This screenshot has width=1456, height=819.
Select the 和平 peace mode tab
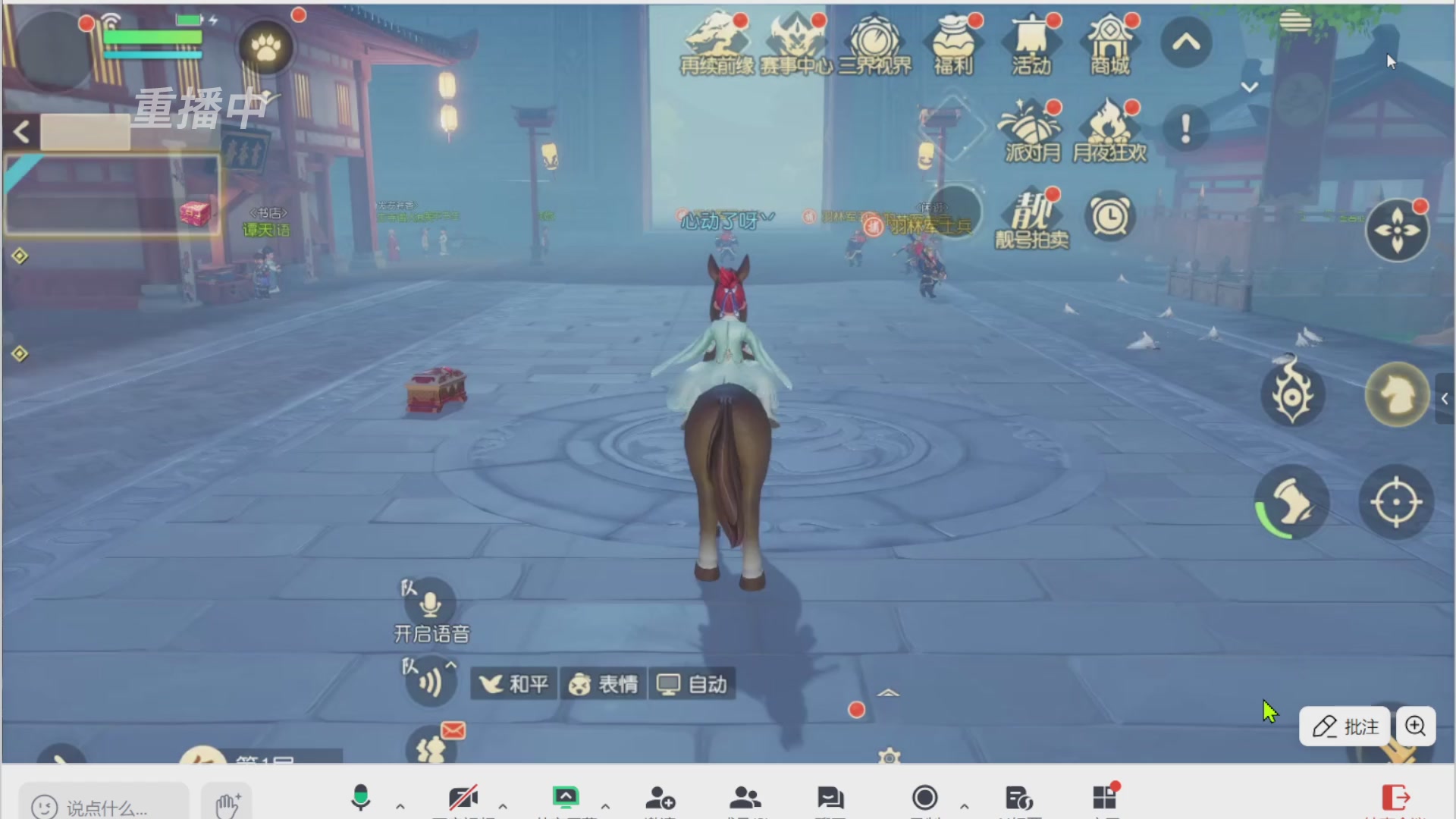click(514, 684)
